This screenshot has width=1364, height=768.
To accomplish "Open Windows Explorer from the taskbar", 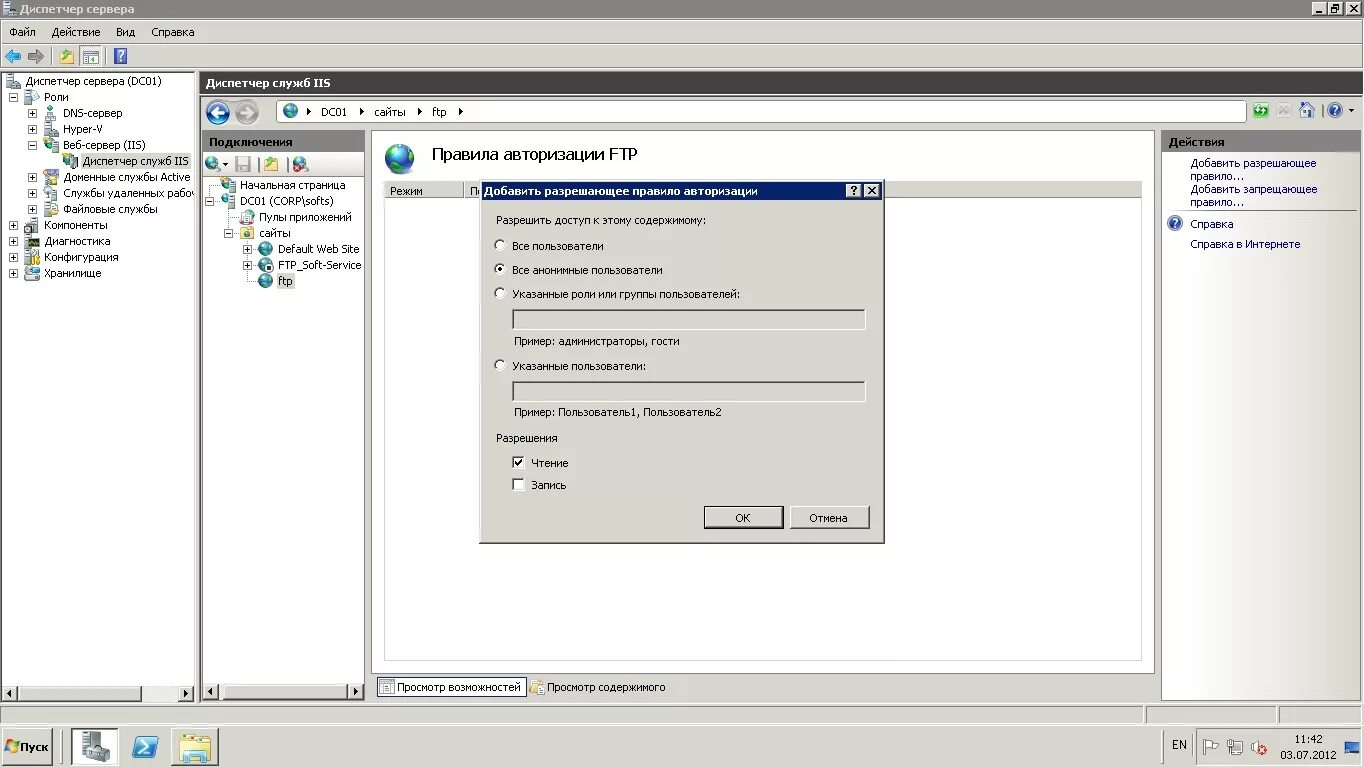I will coord(195,747).
